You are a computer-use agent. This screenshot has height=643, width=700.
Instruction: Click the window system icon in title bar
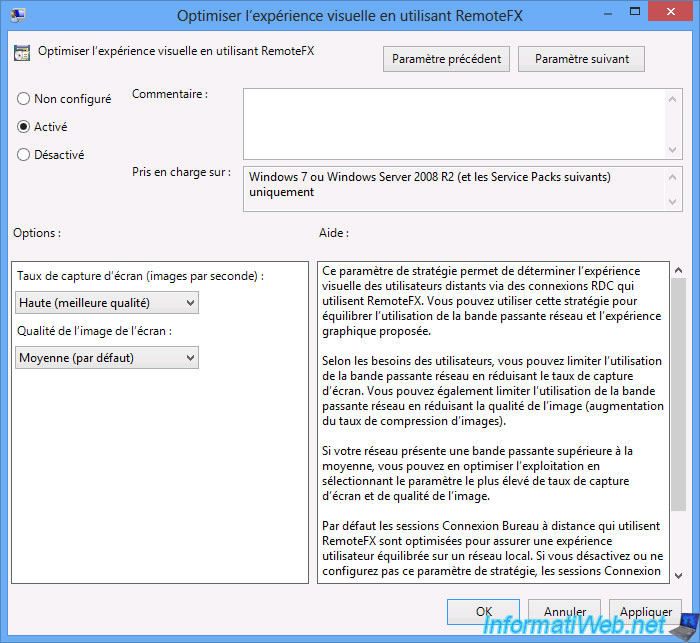pyautogui.click(x=18, y=15)
